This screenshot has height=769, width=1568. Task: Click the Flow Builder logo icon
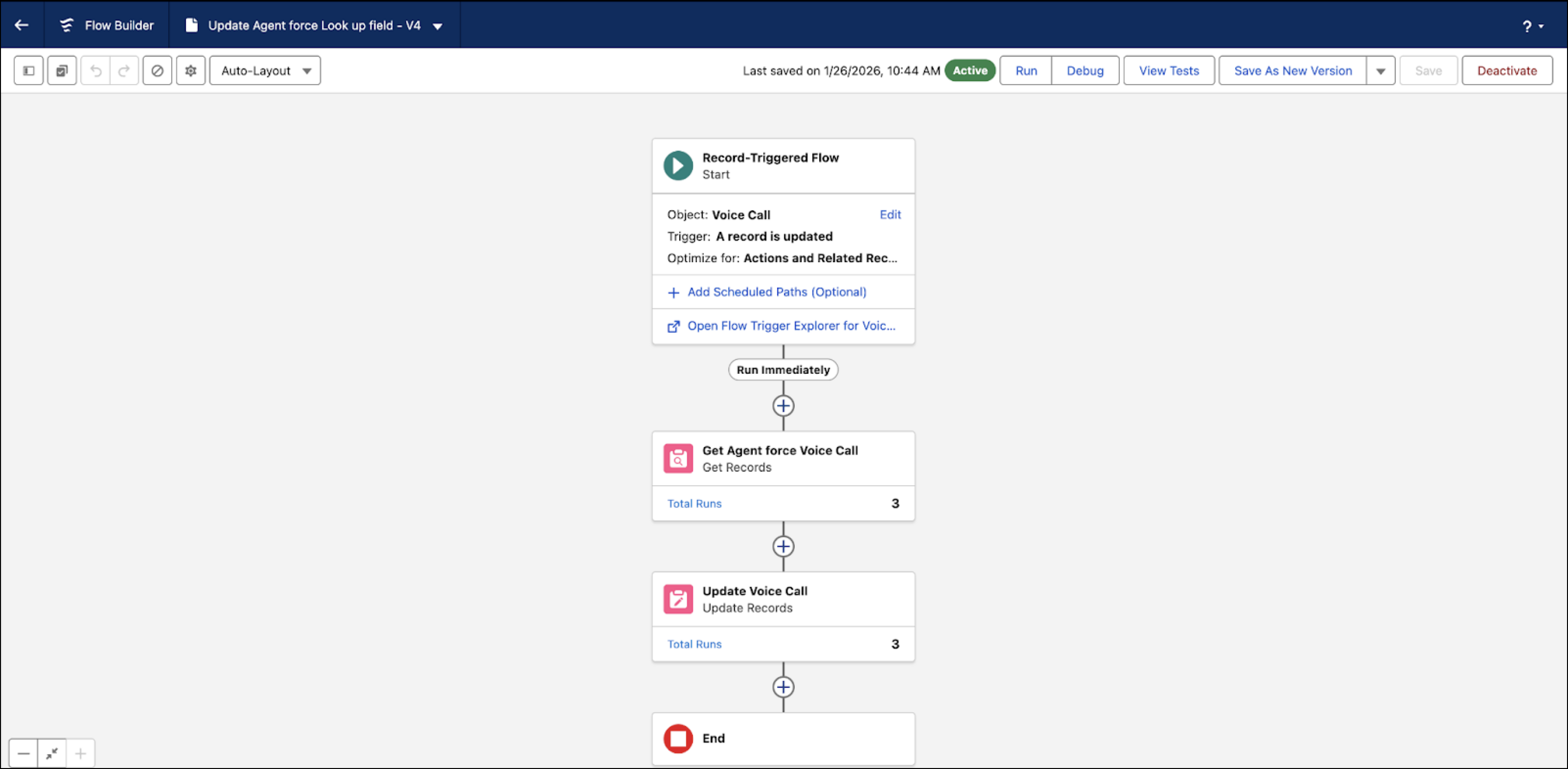click(x=67, y=25)
